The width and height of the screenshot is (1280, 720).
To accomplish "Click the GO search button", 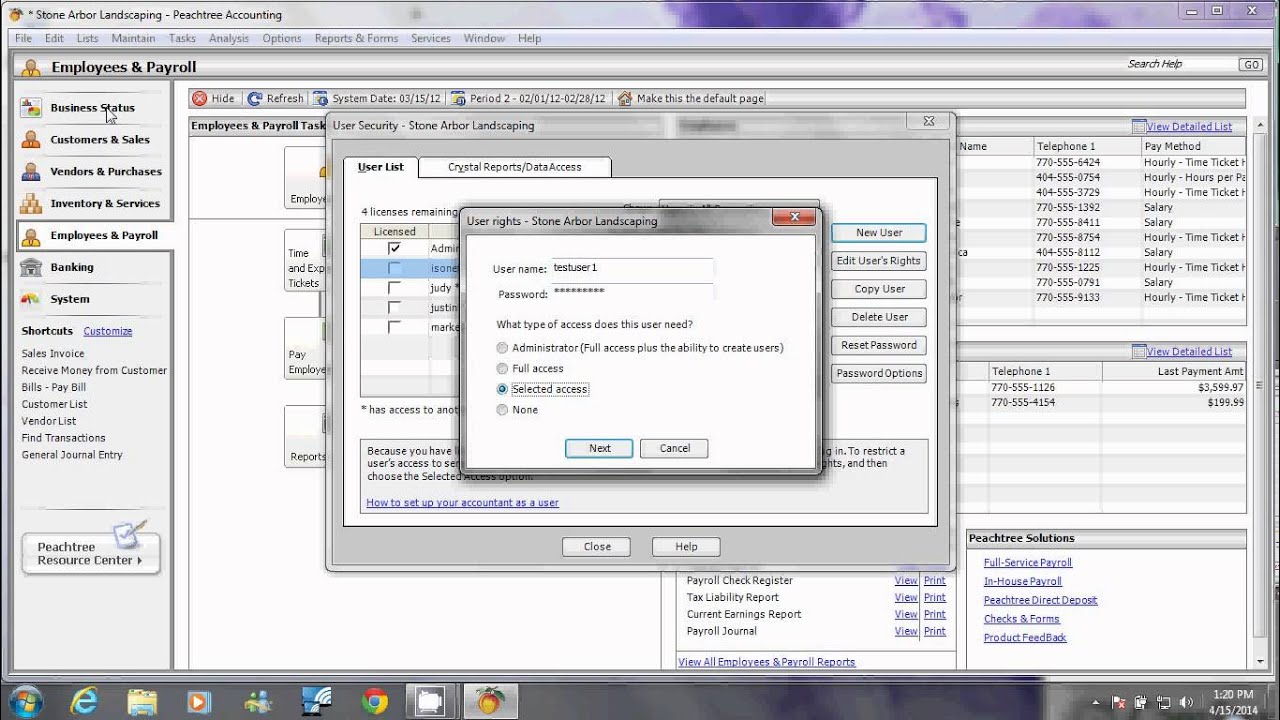I will tap(1250, 64).
